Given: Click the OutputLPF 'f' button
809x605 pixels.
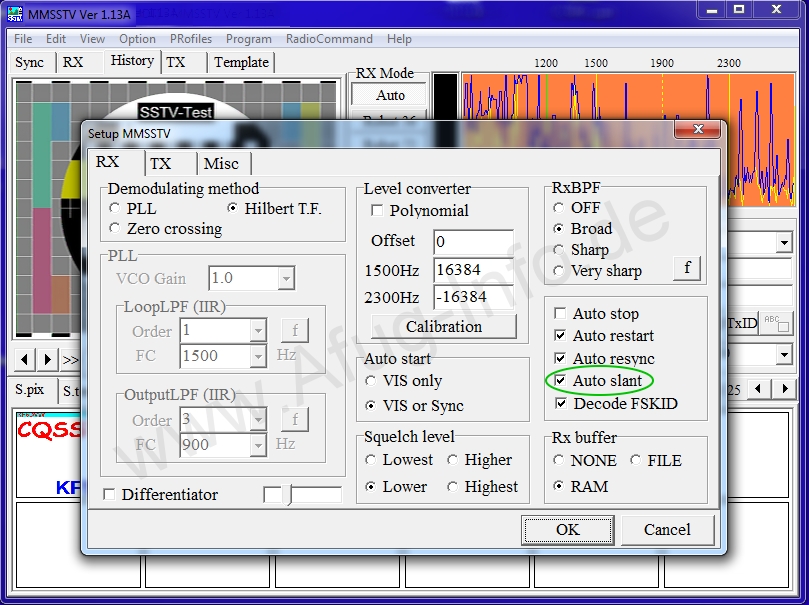Looking at the screenshot, I should pos(295,420).
